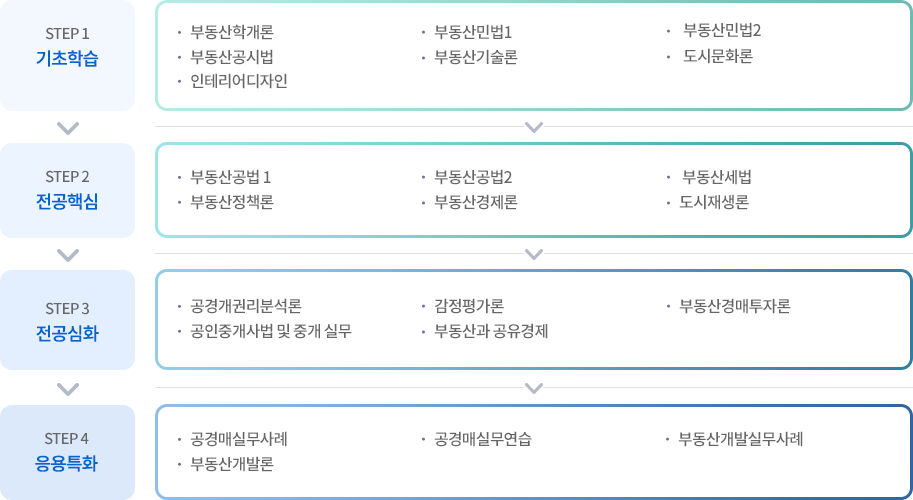Select the STEP 1 기초학습 tile
This screenshot has width=913, height=500.
68,55
